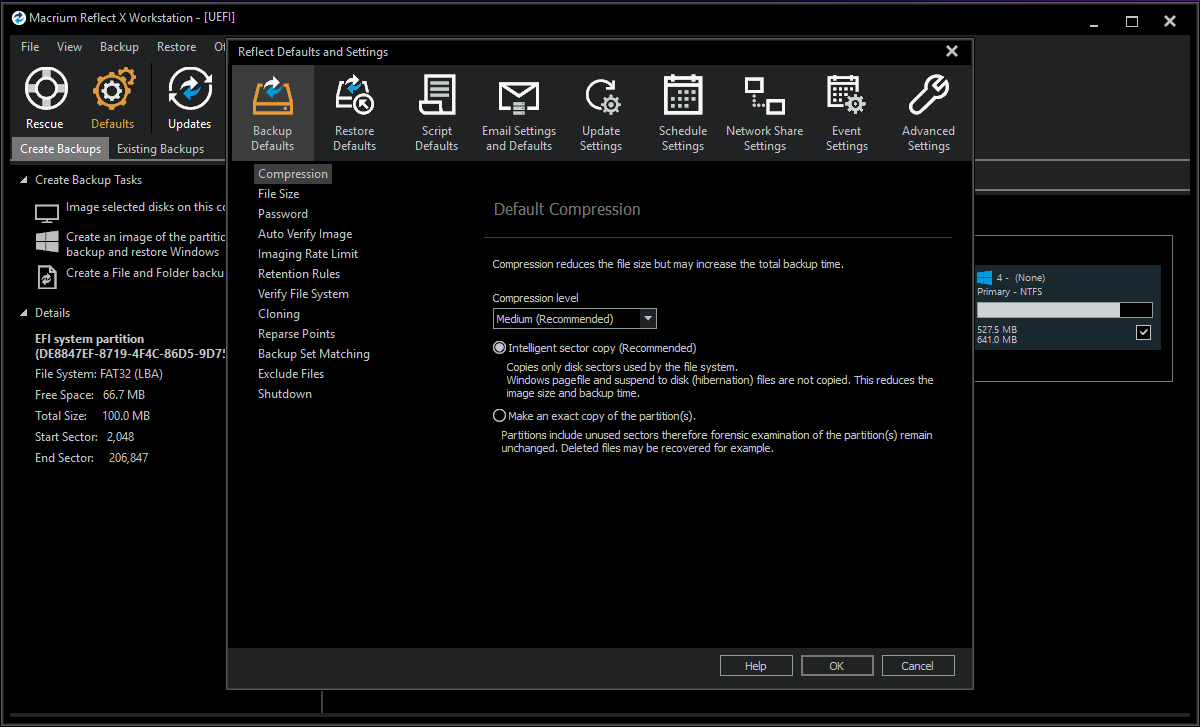Screen dimensions: 1200x727
Task: Toggle the checkbox on partition 4
Action: 1144,333
